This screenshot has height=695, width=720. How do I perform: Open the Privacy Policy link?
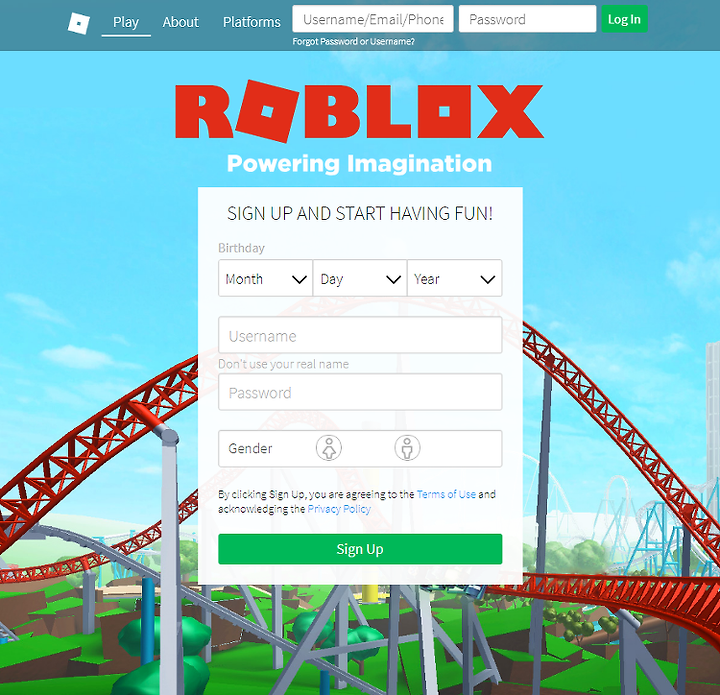pyautogui.click(x=339, y=509)
